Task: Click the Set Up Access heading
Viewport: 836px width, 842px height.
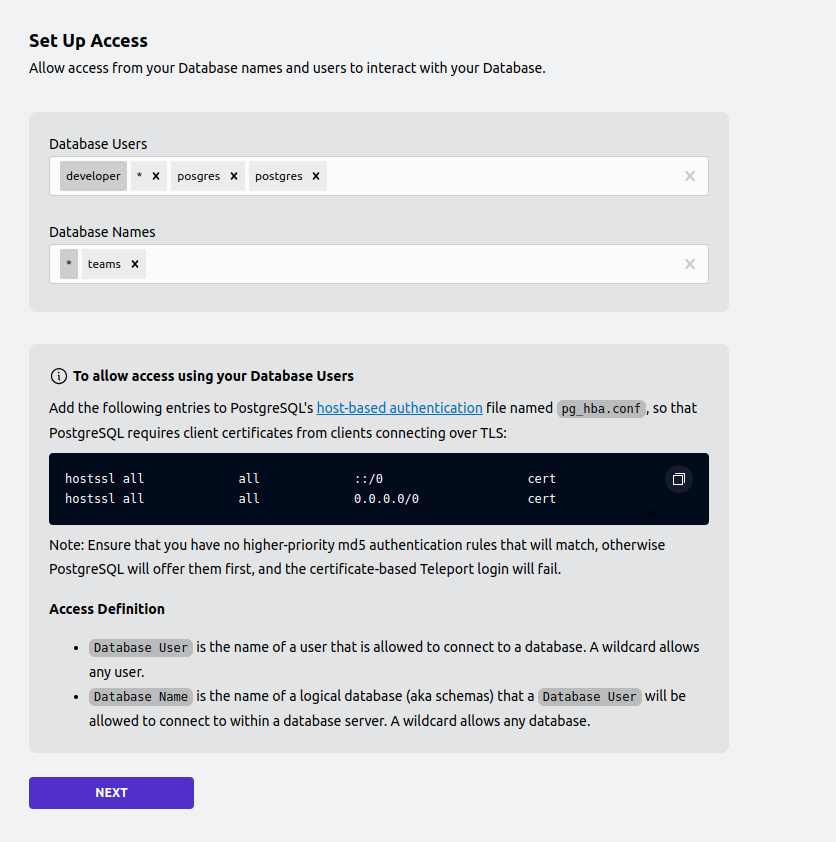Action: coord(88,41)
